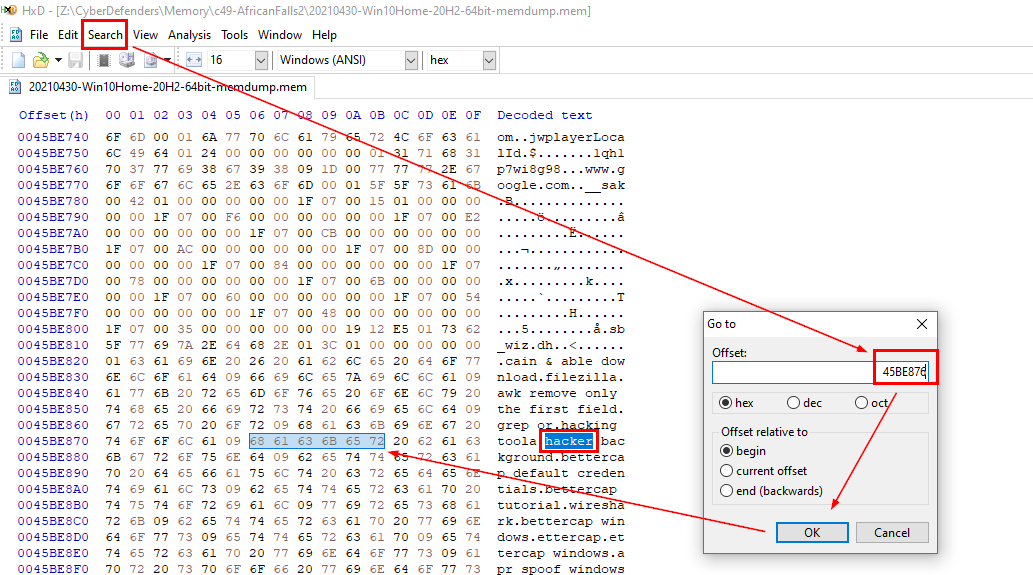The image size is (1033, 575).
Task: Click decoded text 'kground.betterca'
Action: tap(561, 456)
